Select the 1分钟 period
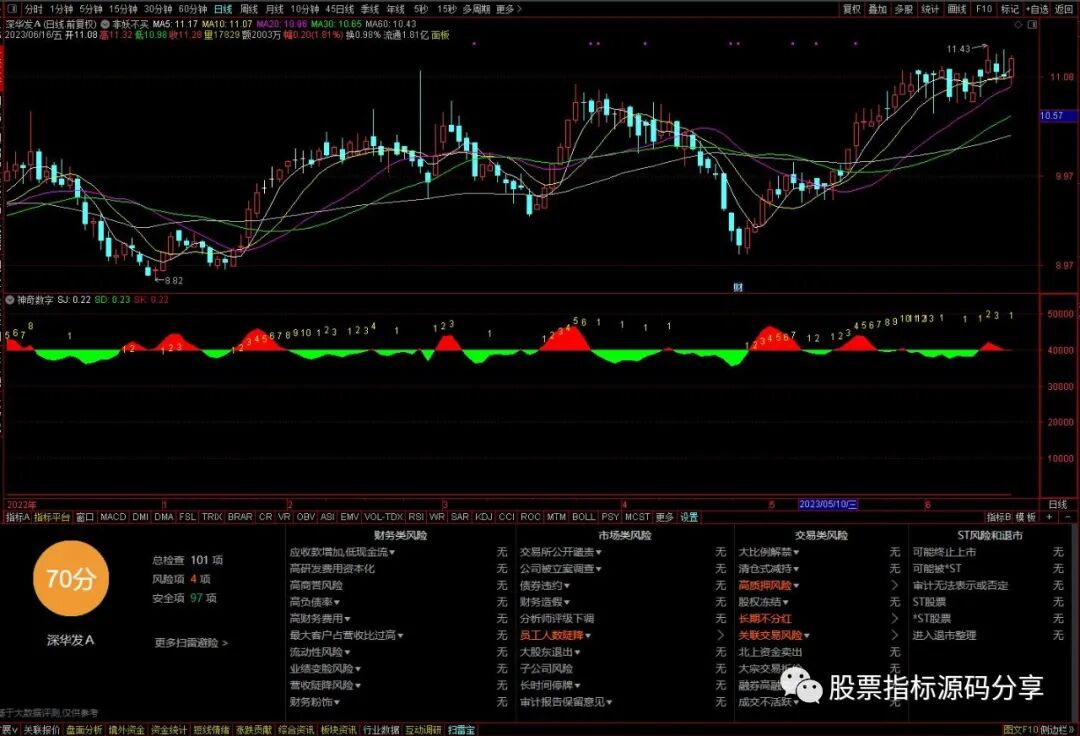This screenshot has height=736, width=1080. [x=61, y=9]
